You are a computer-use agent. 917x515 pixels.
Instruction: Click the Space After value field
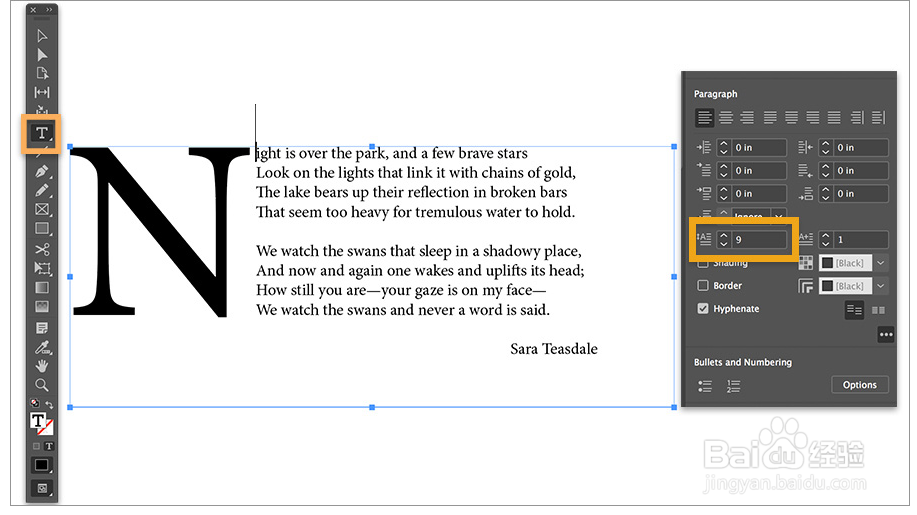pos(861,193)
